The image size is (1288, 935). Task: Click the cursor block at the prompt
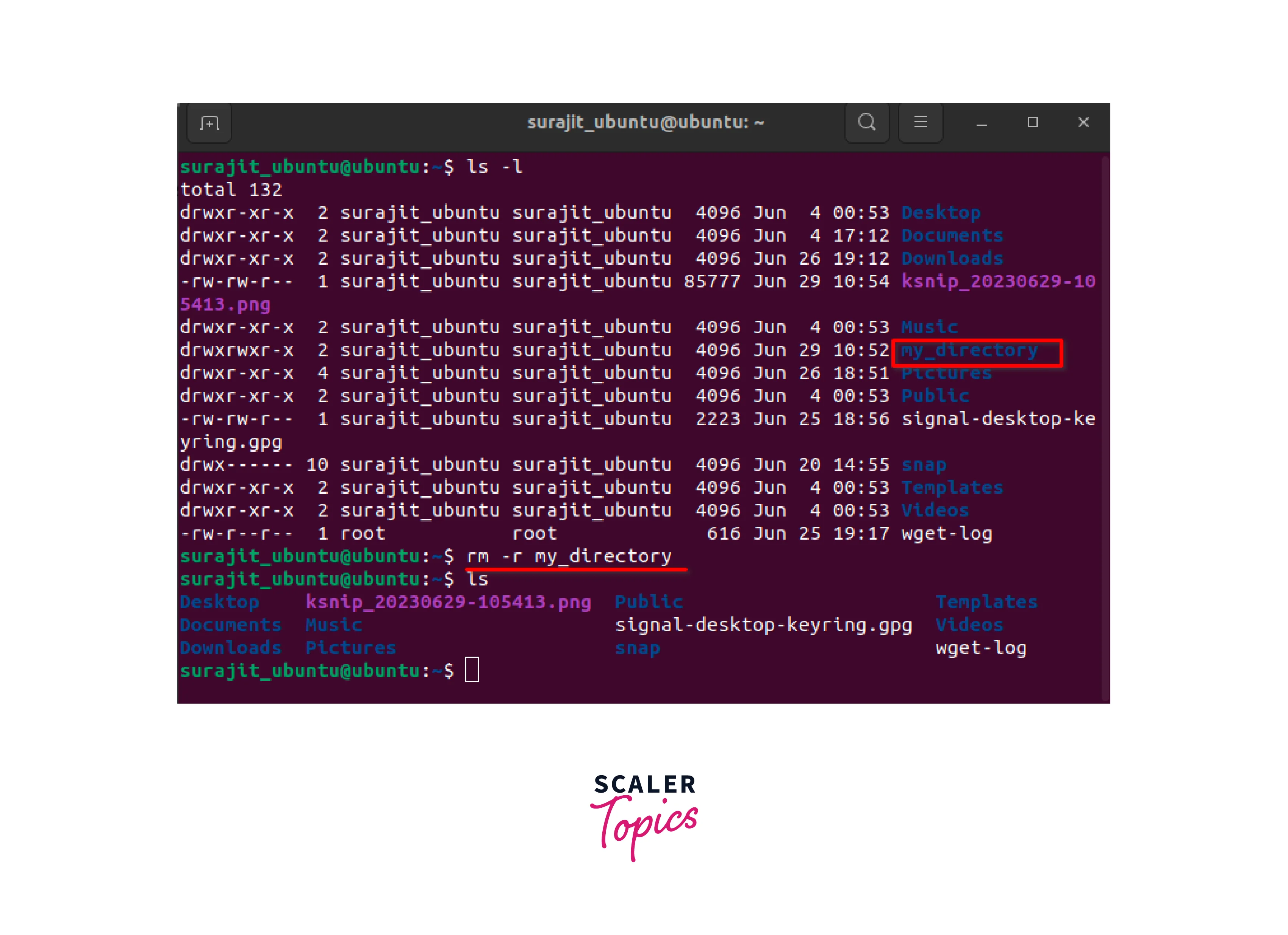[x=471, y=669]
